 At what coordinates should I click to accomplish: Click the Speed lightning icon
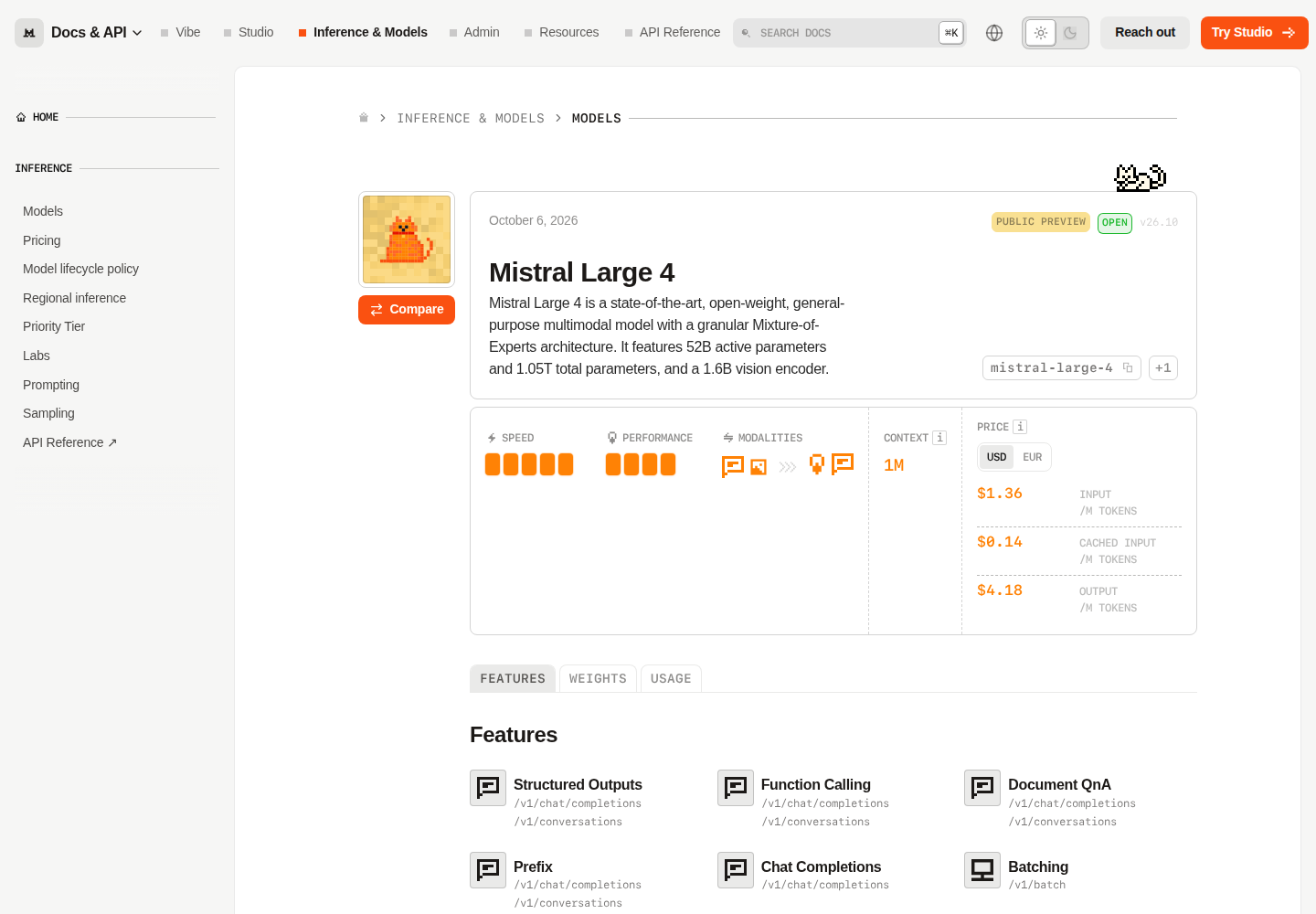tap(492, 438)
